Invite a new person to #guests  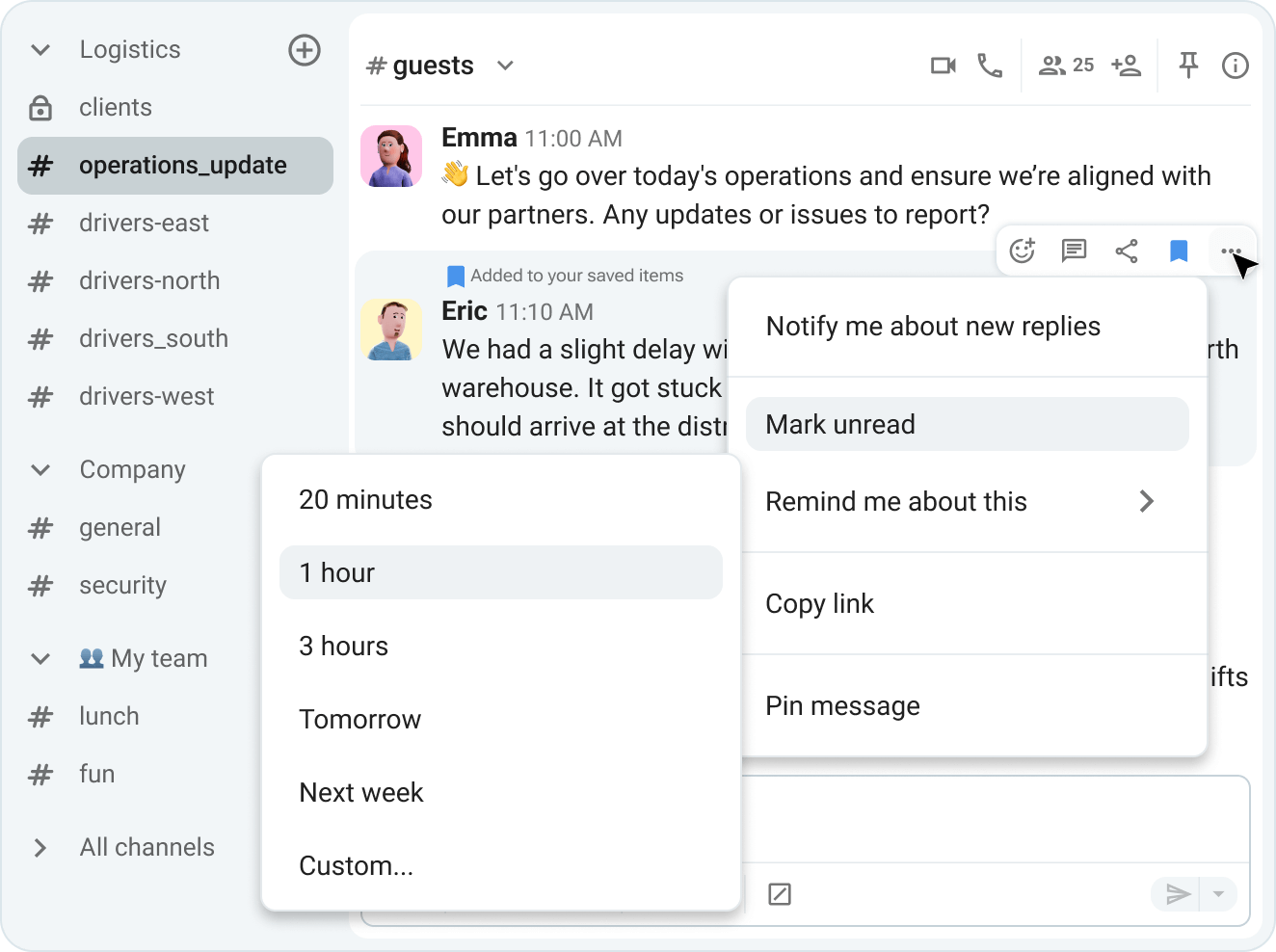(1126, 65)
